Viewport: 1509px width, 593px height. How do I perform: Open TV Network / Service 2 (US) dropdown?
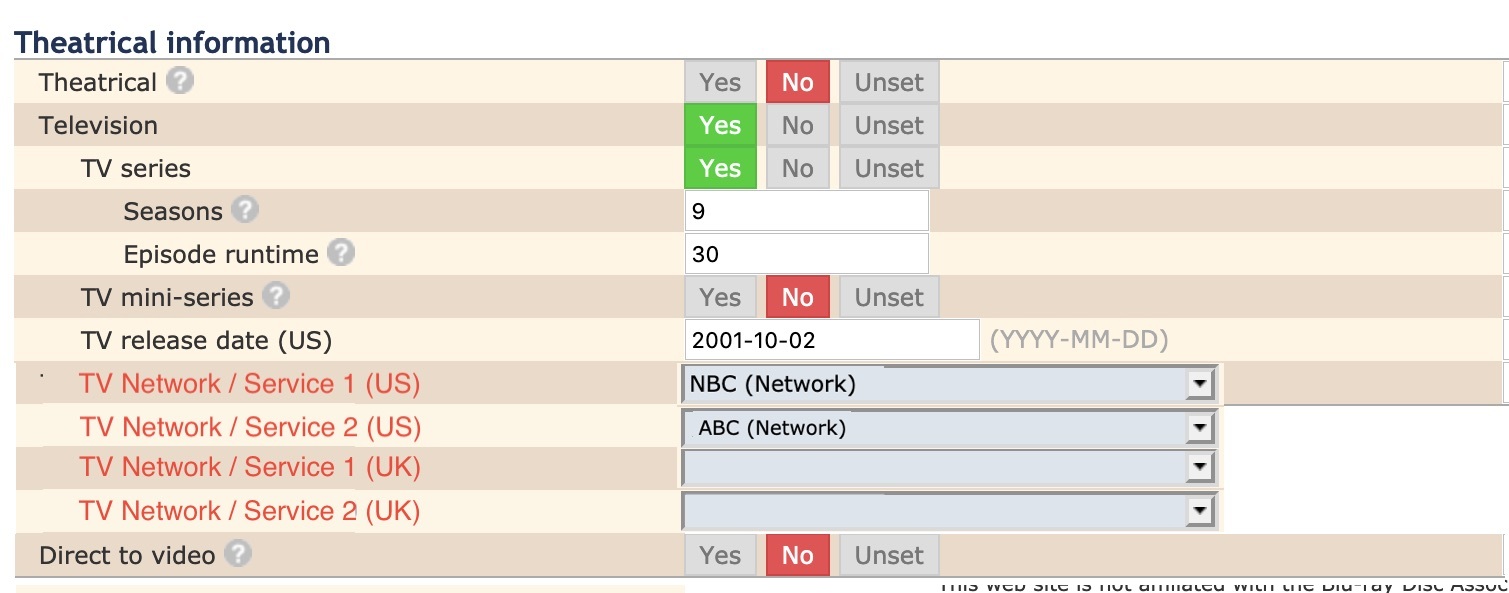(x=949, y=428)
